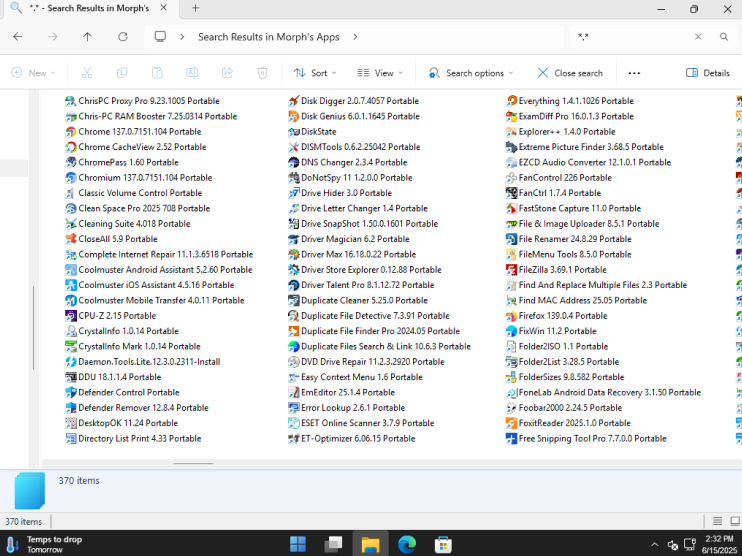742x556 pixels.
Task: Open the Windows Start menu
Action: (x=298, y=544)
